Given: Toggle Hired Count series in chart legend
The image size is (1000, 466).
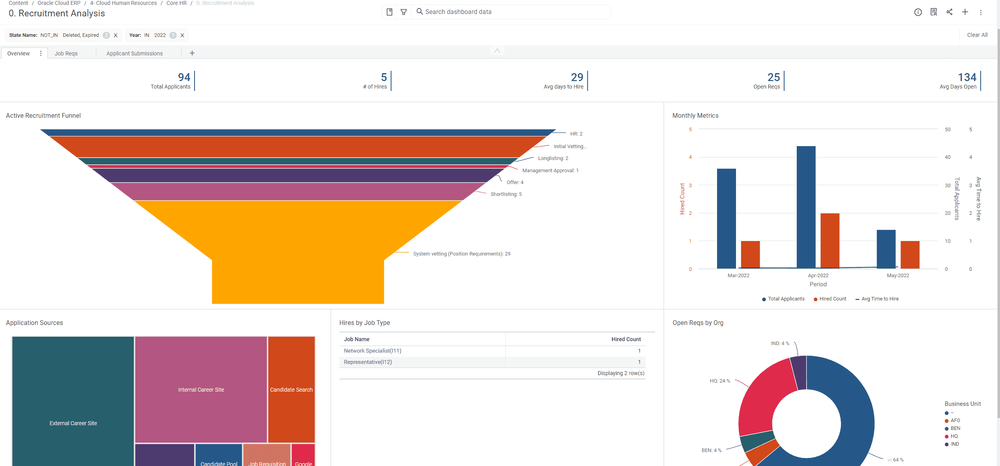Looking at the screenshot, I should tap(830, 298).
